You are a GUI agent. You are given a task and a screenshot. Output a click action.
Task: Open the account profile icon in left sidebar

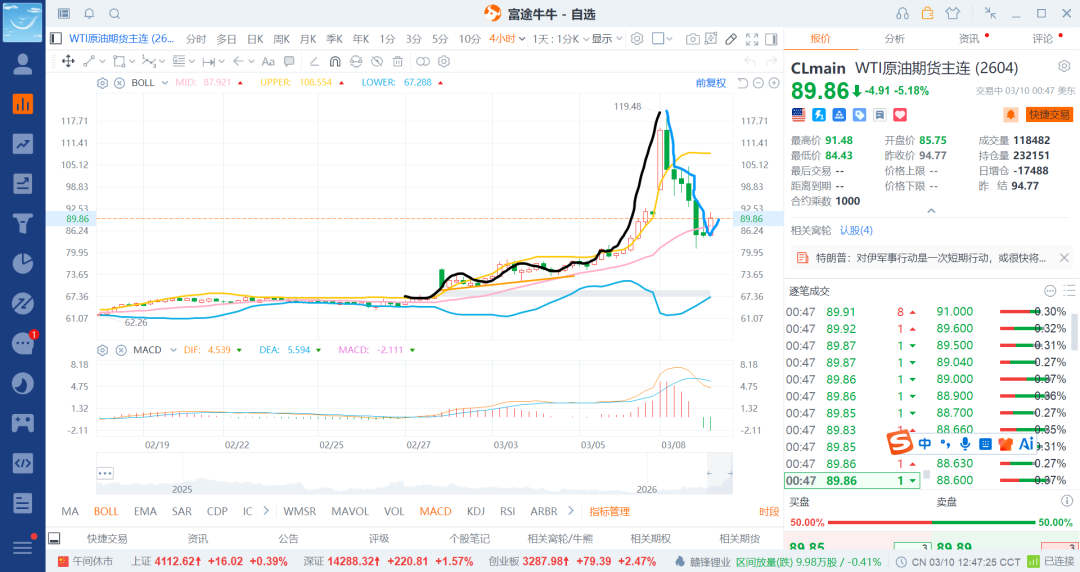[x=23, y=63]
